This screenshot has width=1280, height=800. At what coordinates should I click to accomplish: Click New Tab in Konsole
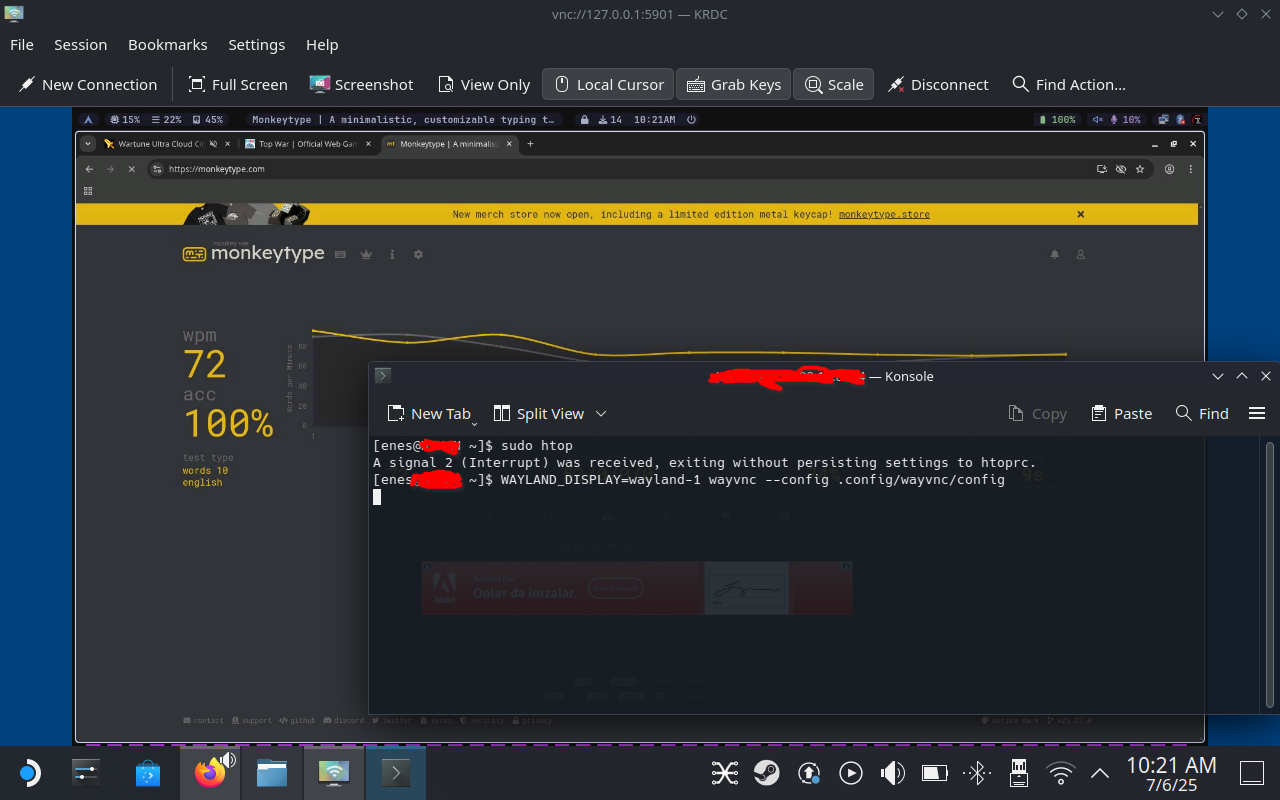(428, 414)
